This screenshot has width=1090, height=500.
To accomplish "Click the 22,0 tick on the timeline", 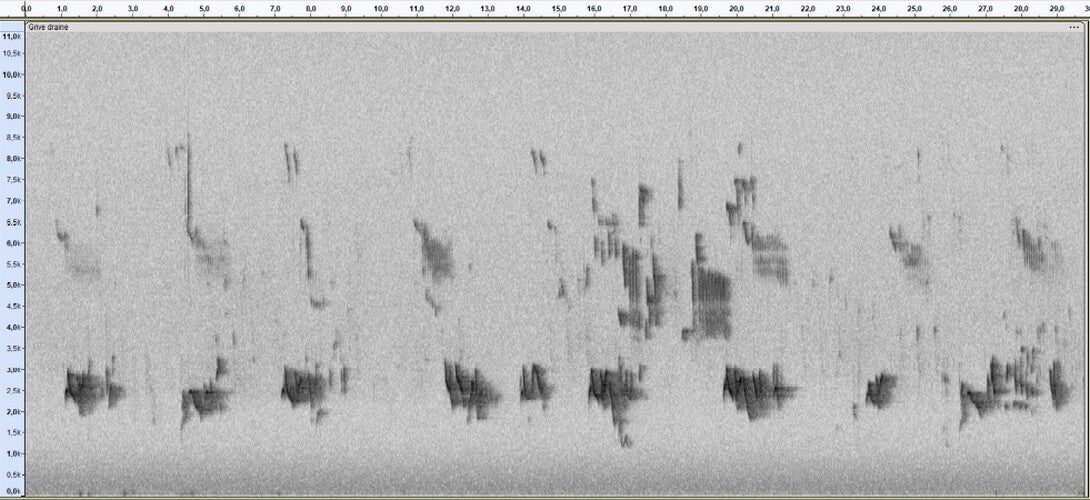I will (x=808, y=9).
